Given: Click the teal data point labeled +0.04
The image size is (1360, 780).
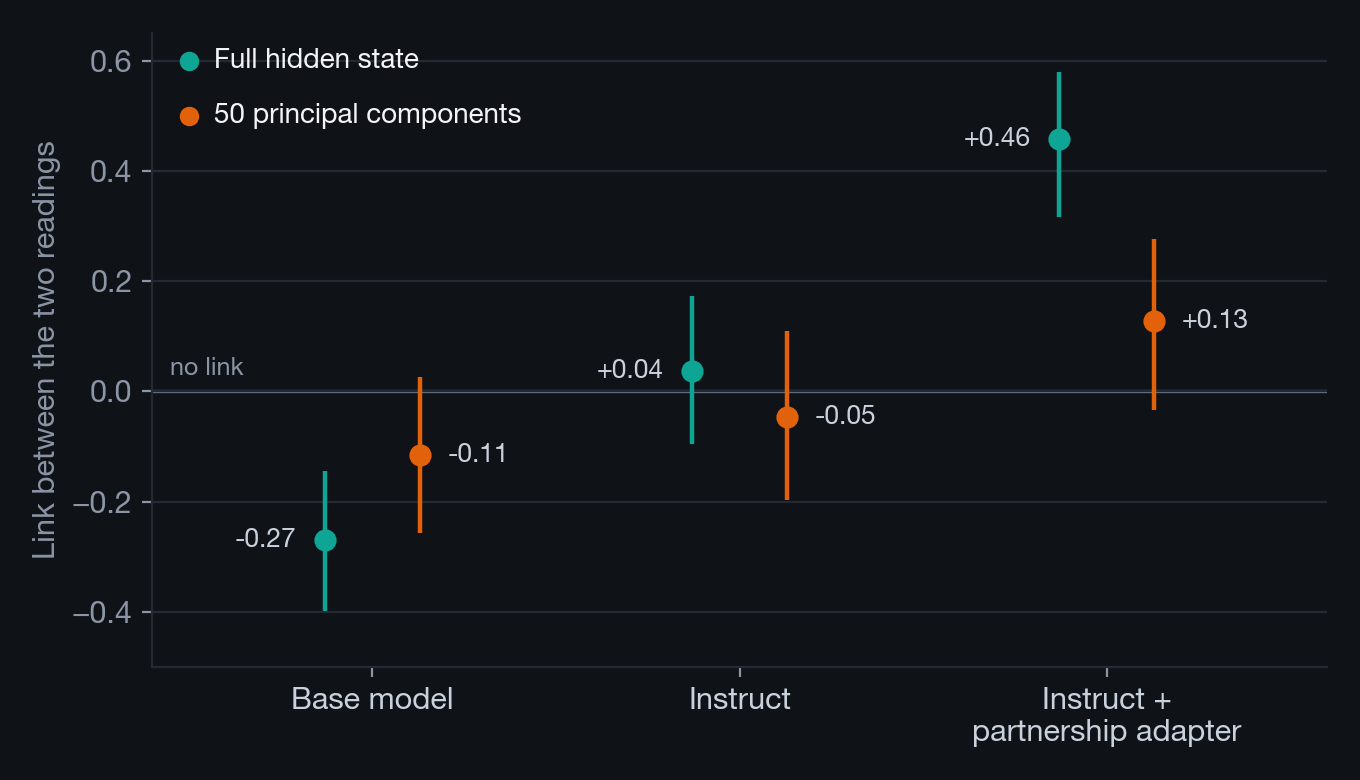Looking at the screenshot, I should (692, 371).
